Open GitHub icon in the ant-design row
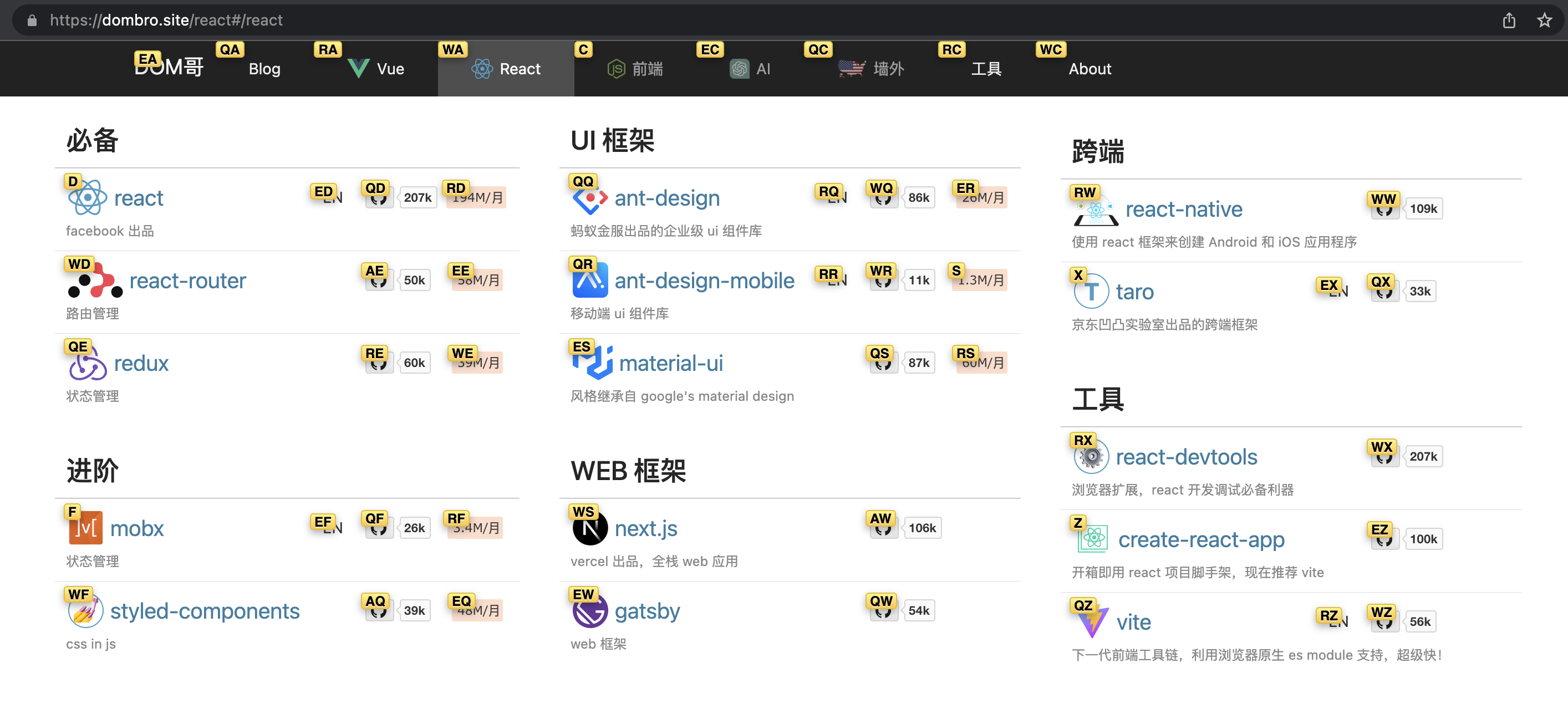 pos(883,198)
